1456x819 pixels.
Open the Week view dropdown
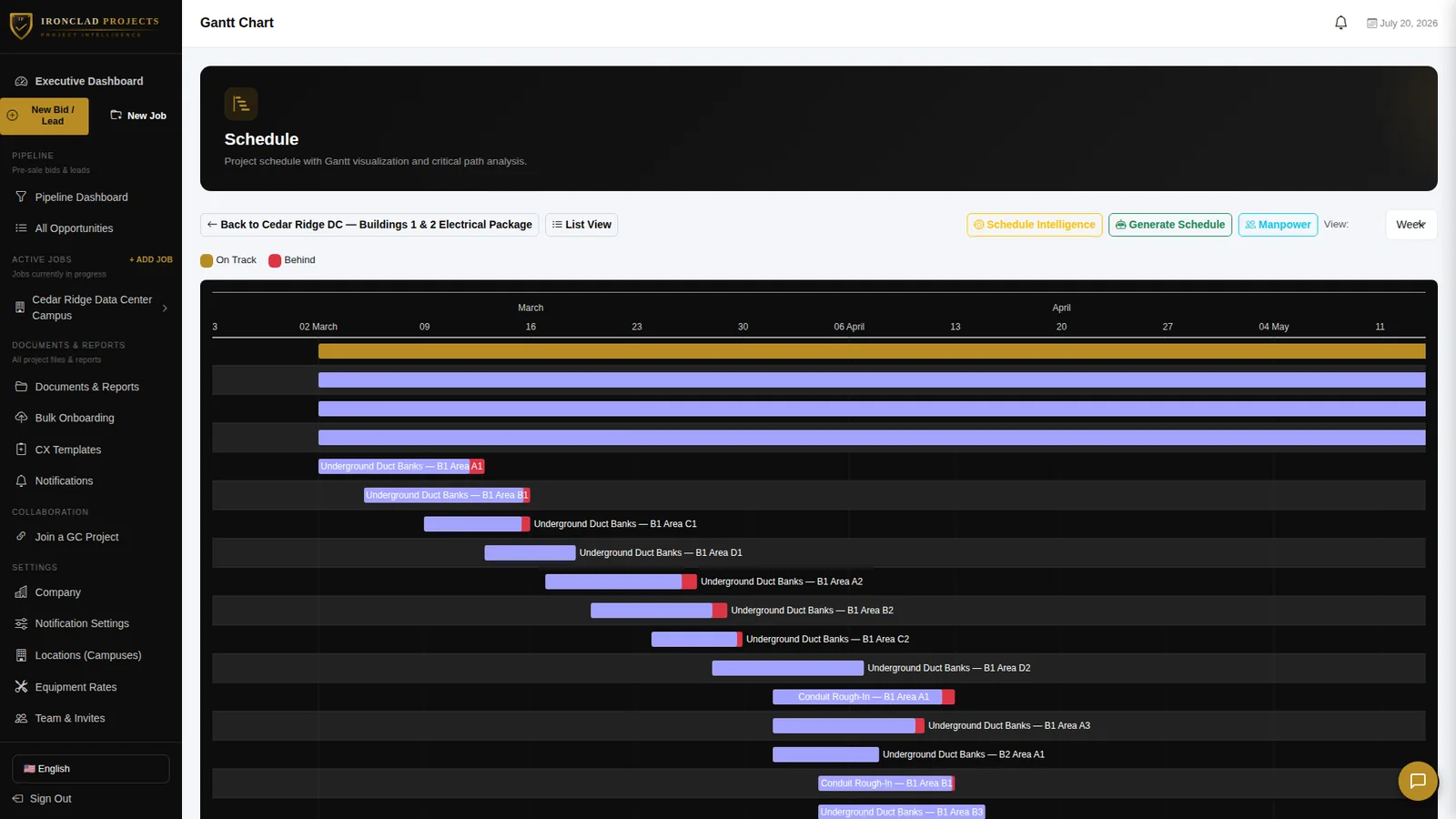click(x=1411, y=225)
